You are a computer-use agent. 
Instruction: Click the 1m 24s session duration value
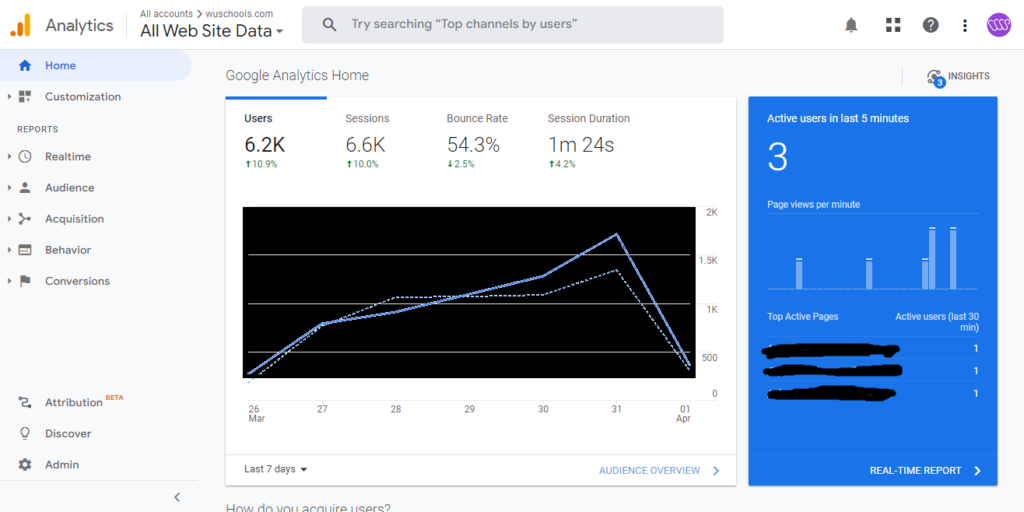click(581, 144)
